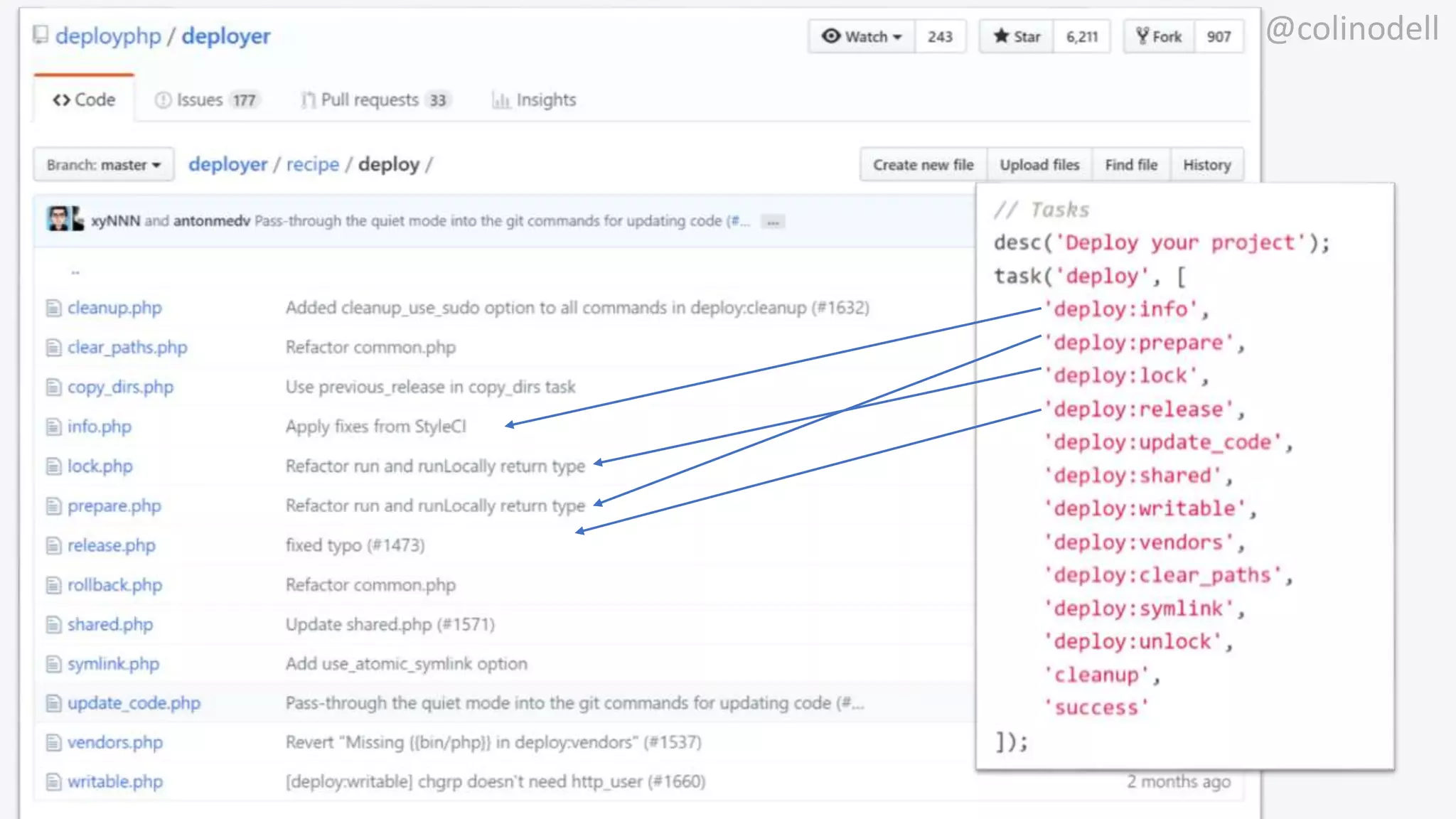Go up via the parent directory dots
The width and height of the screenshot is (1456, 819).
(x=75, y=272)
